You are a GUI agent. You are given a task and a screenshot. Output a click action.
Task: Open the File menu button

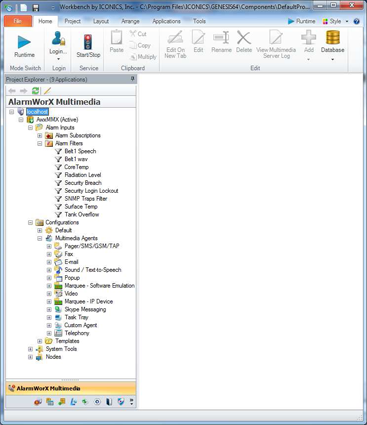(18, 21)
